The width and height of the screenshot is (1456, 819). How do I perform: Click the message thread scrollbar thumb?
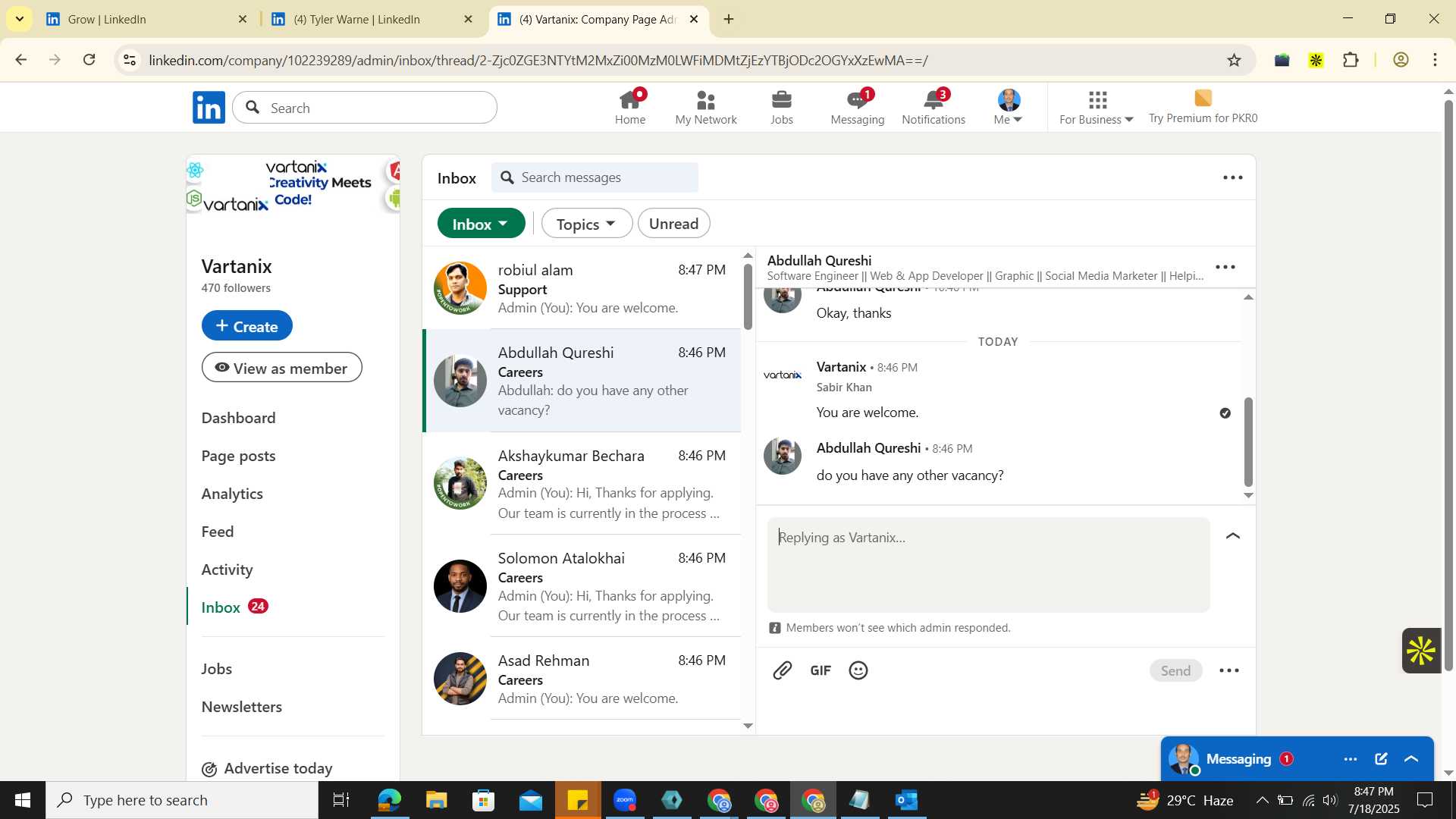click(1248, 441)
